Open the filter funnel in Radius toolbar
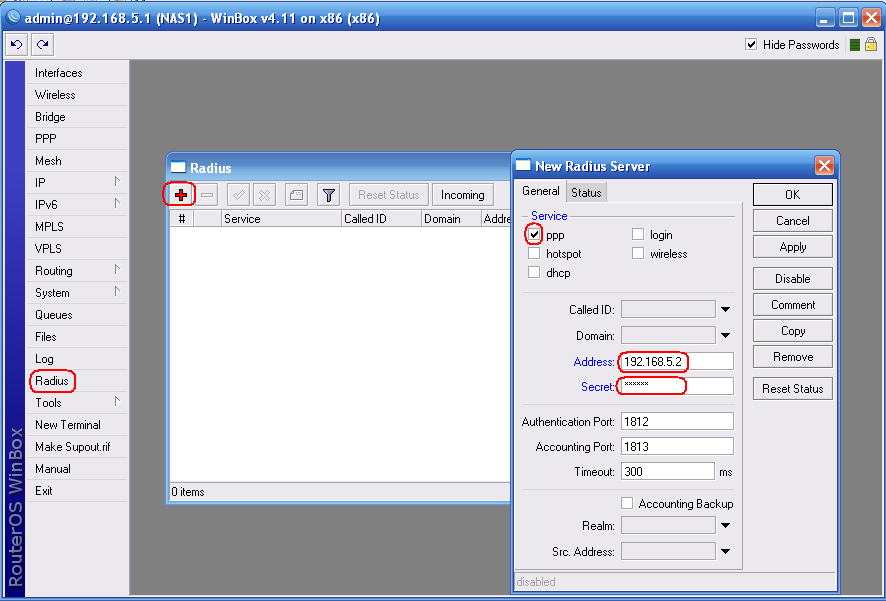This screenshot has width=886, height=601. 328,195
